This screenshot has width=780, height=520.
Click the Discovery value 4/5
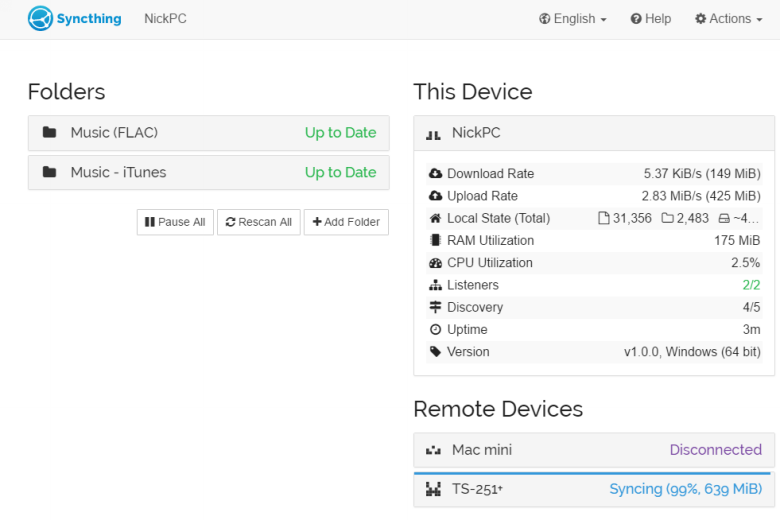pyautogui.click(x=751, y=307)
